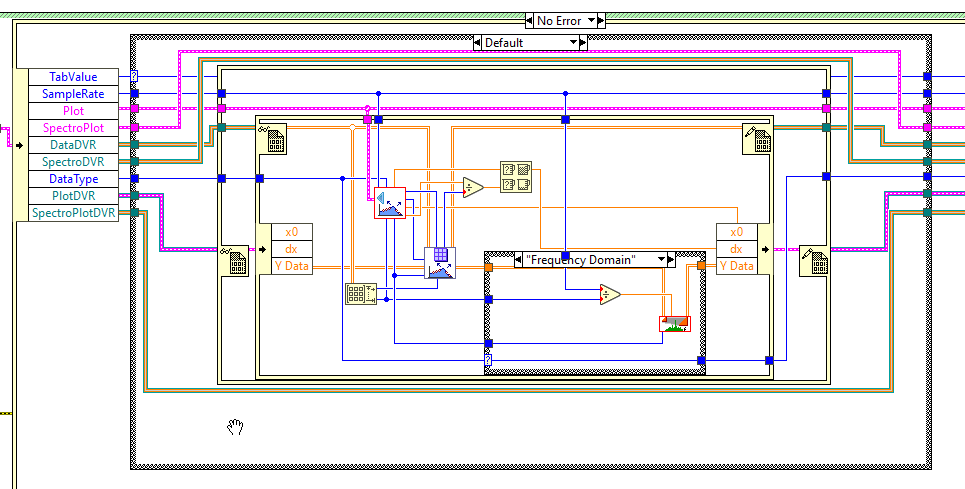Select the PlotDVR unbundle element
This screenshot has width=965, height=489.
(73, 196)
